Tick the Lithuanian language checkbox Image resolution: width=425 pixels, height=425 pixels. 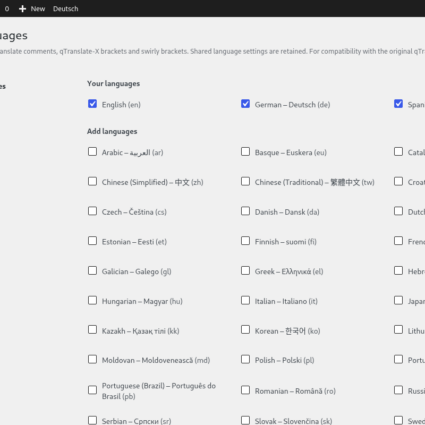pyautogui.click(x=398, y=330)
